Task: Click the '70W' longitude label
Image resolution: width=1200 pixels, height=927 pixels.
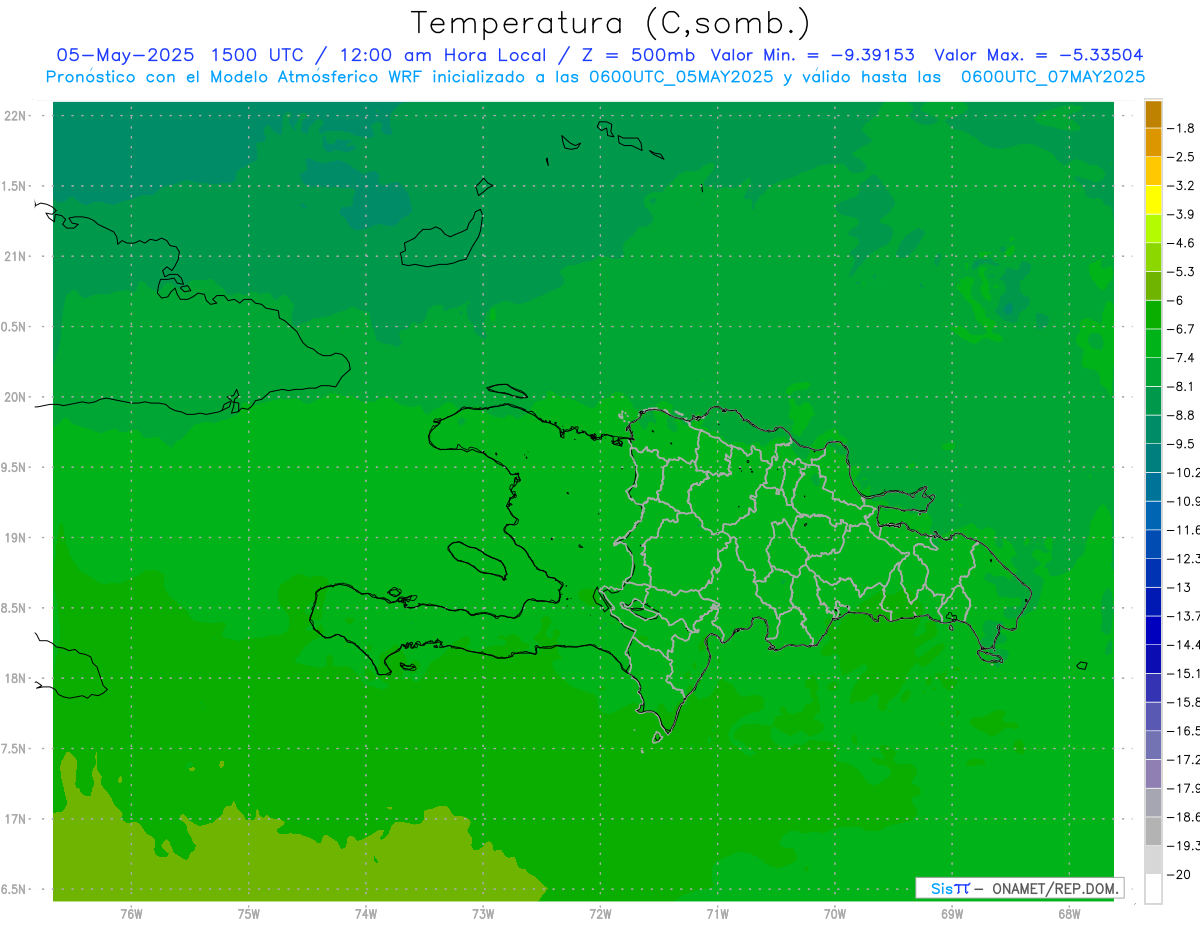Action: 834,913
